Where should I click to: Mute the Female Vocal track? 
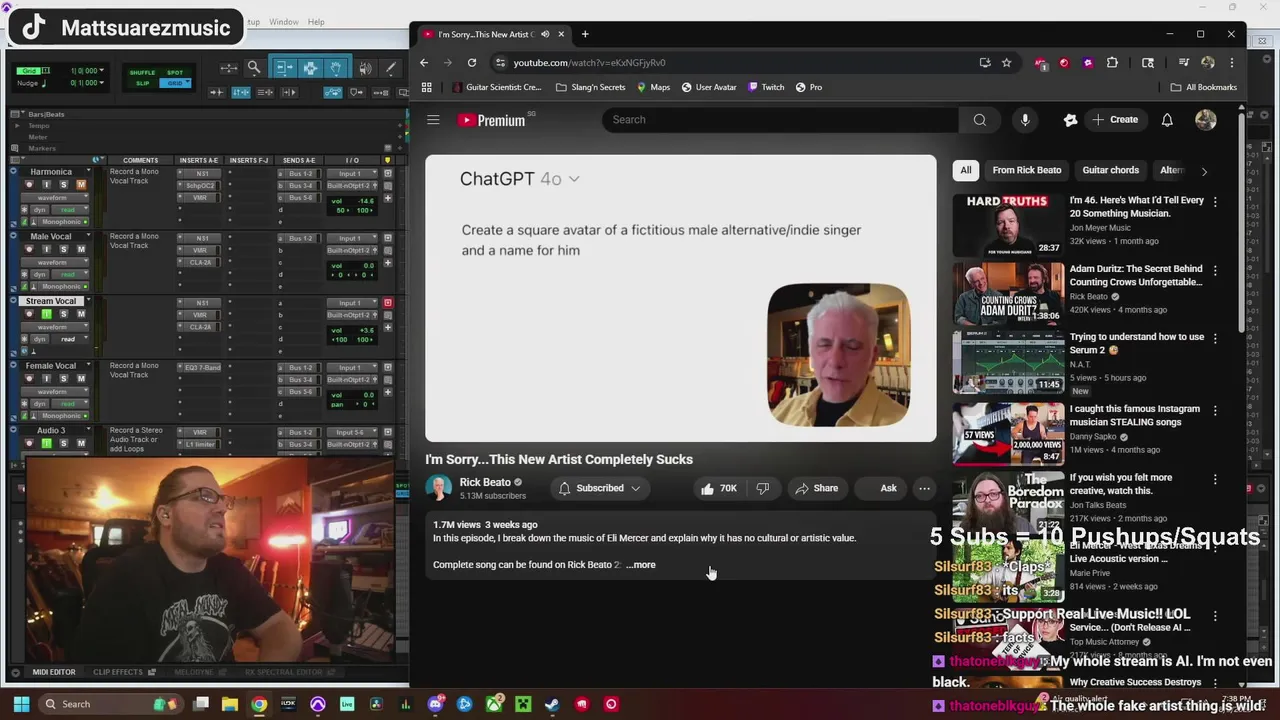[81, 378]
